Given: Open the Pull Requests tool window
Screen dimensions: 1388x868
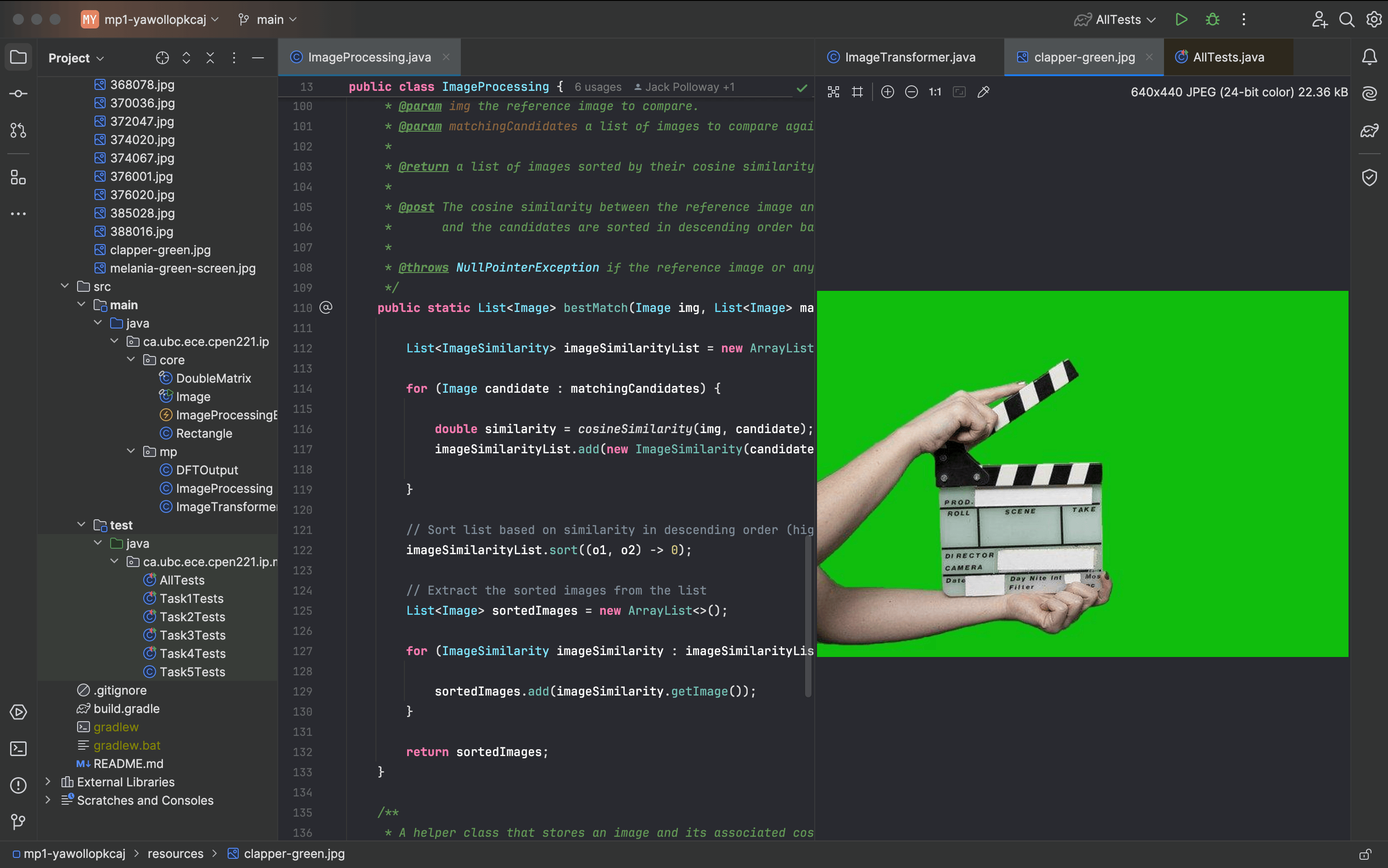Looking at the screenshot, I should [x=18, y=130].
